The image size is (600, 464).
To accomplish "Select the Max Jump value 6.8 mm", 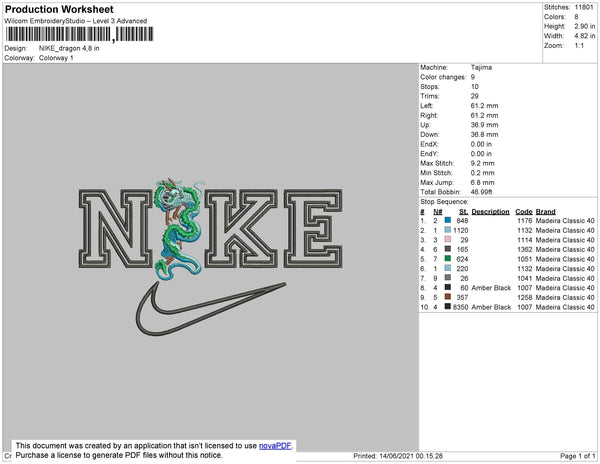I will [x=482, y=182].
